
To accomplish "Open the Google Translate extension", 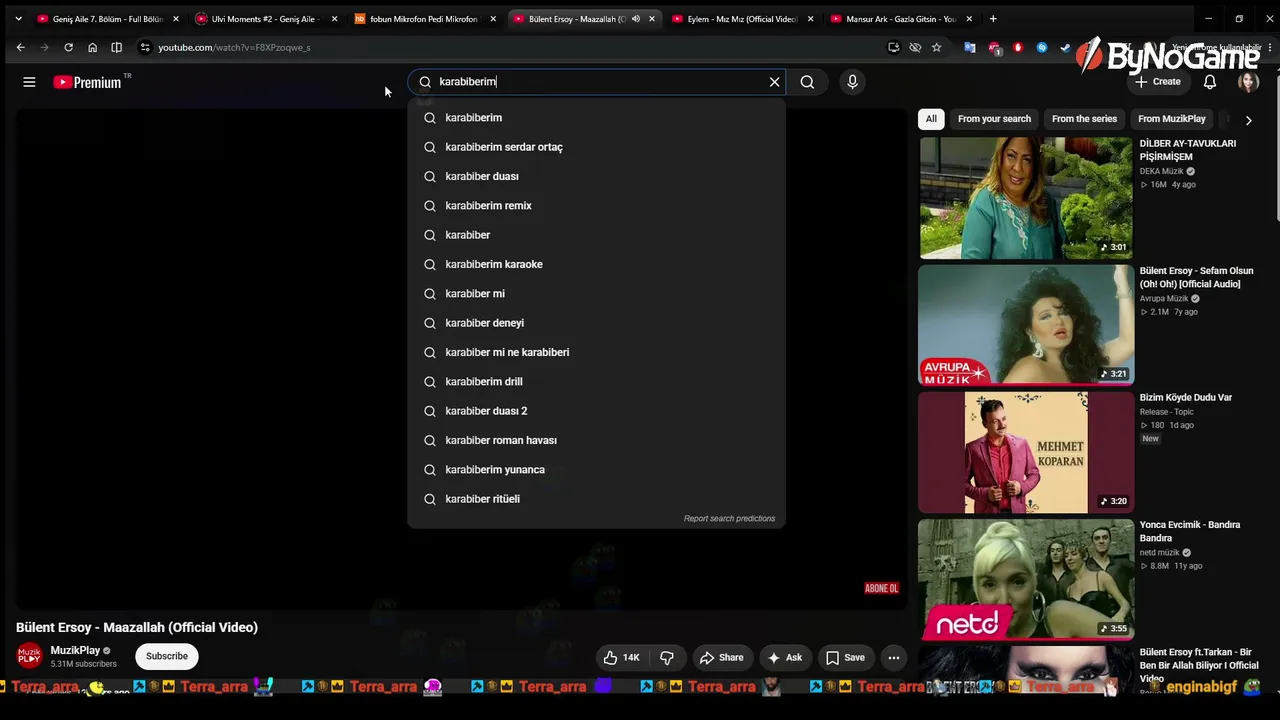I will [x=970, y=47].
